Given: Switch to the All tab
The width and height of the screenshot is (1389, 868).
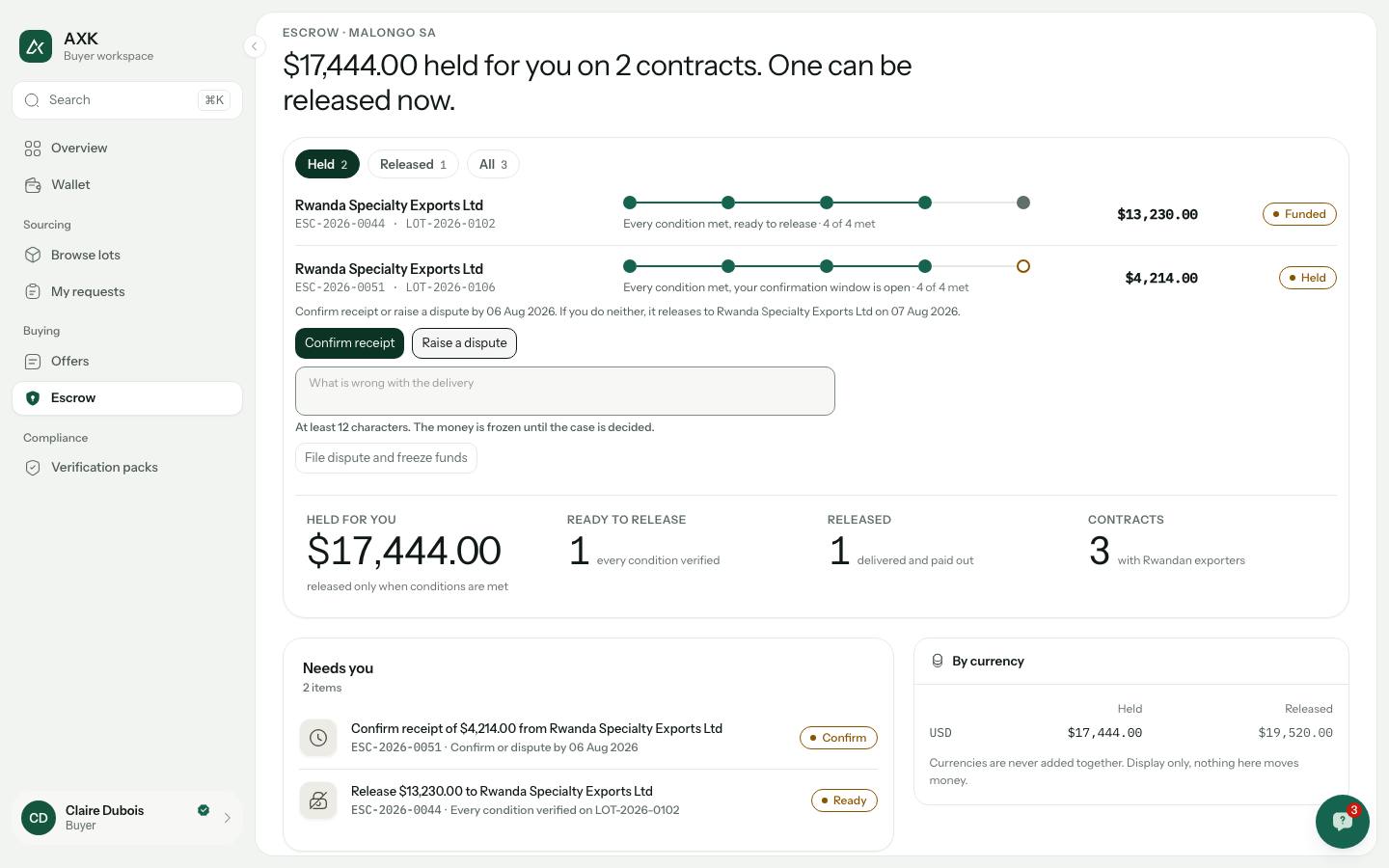Looking at the screenshot, I should tap(493, 165).
